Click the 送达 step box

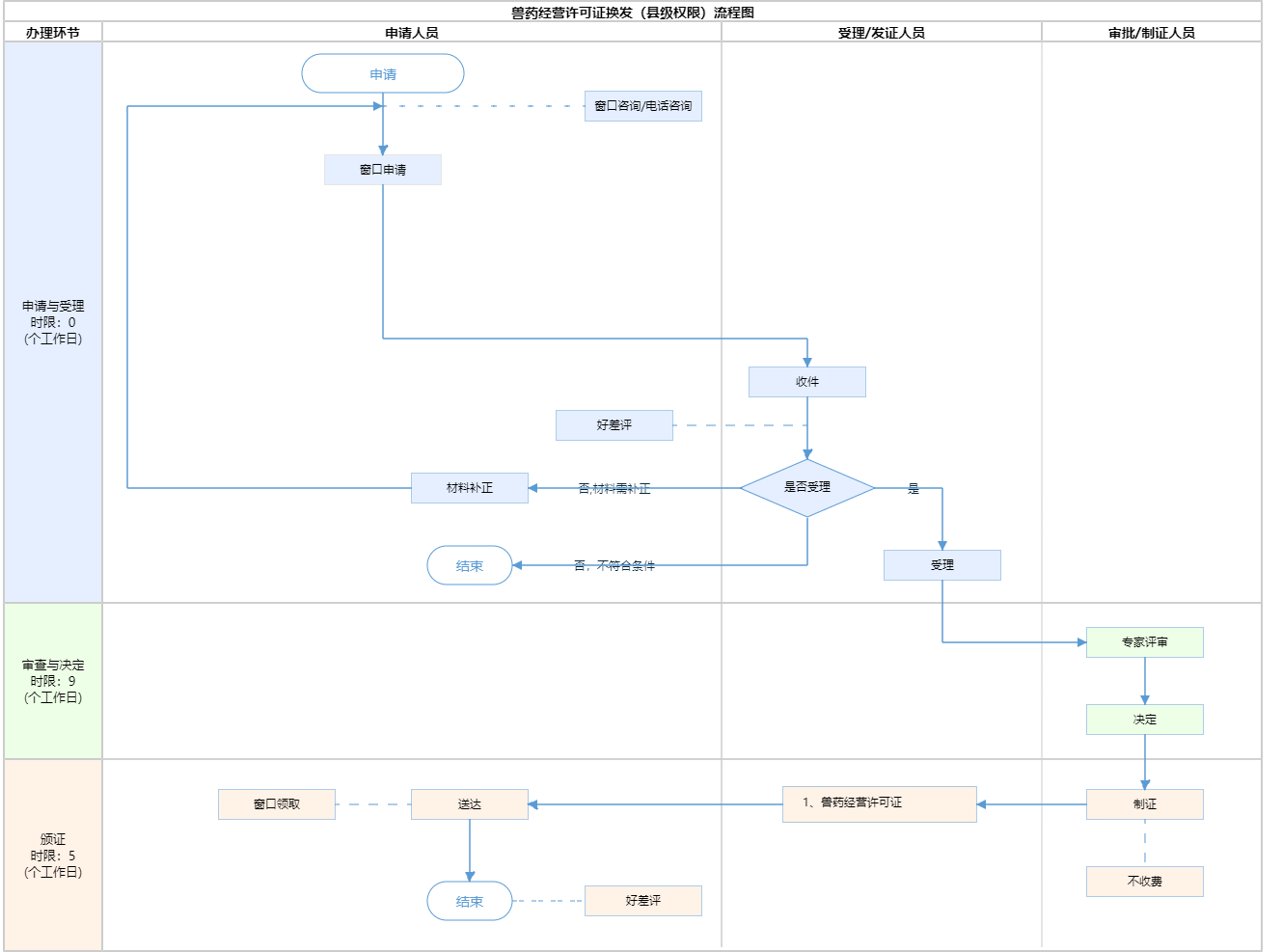(470, 804)
